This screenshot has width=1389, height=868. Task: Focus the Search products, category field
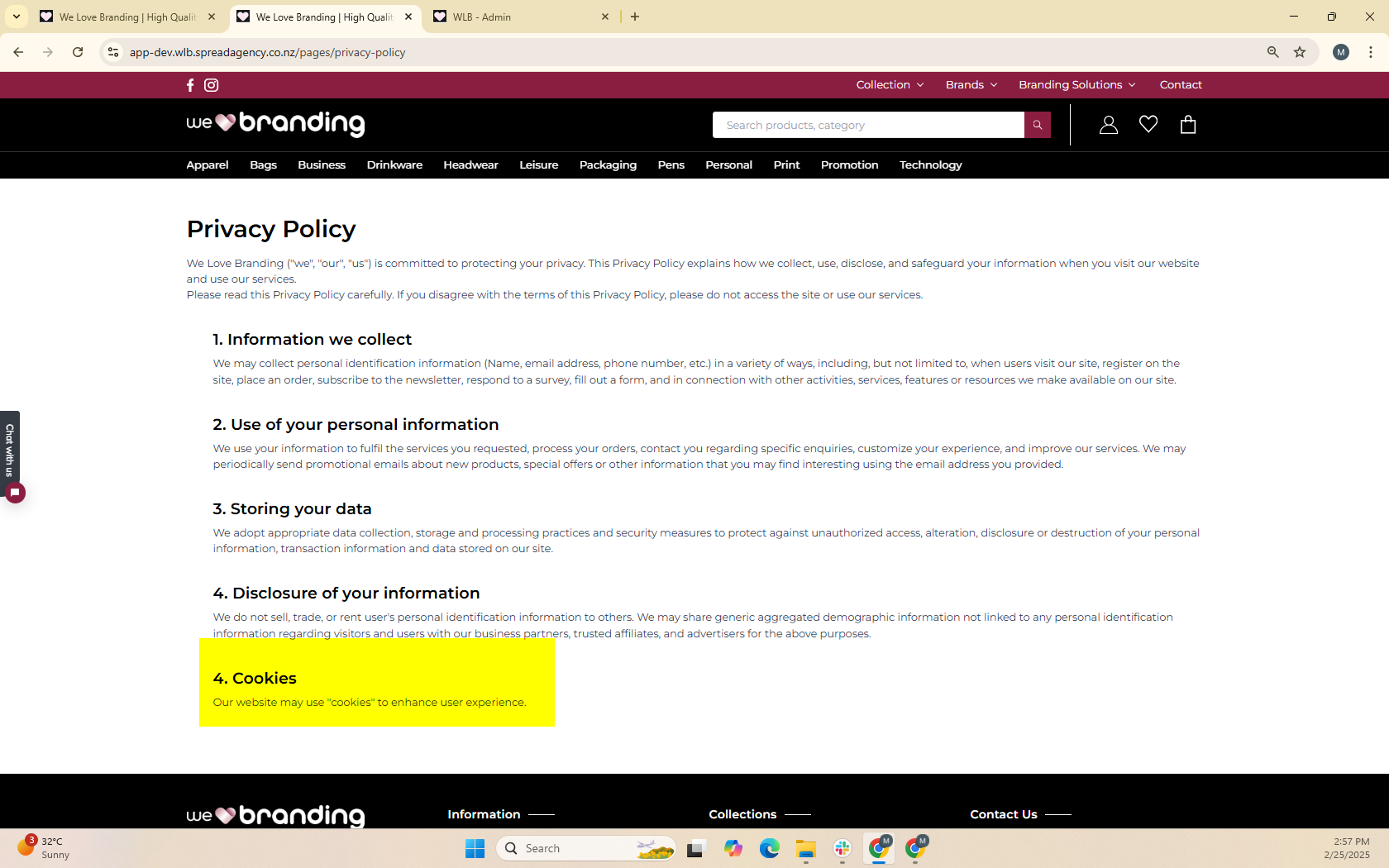click(868, 125)
